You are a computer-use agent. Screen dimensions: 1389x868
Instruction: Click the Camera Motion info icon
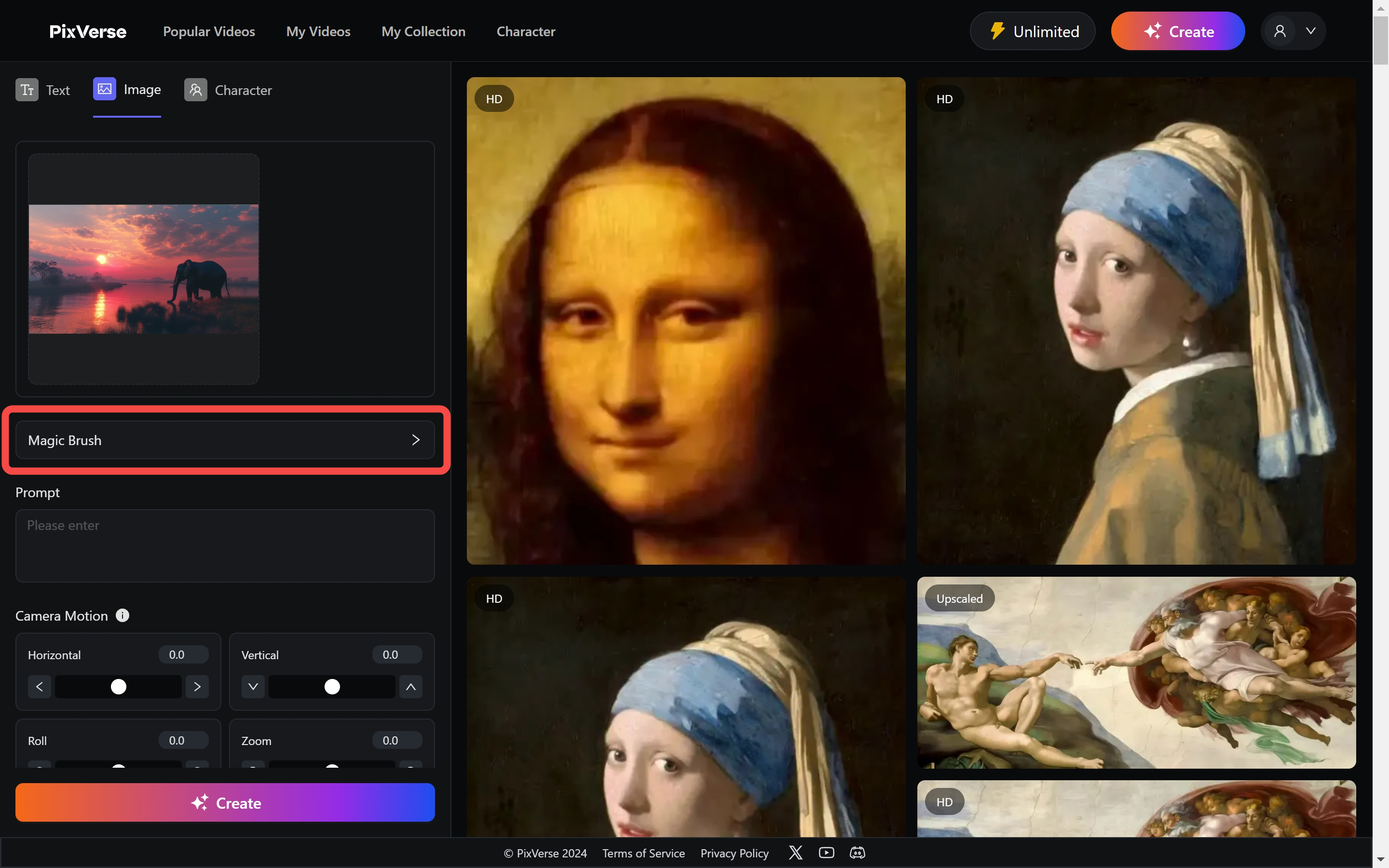[122, 615]
